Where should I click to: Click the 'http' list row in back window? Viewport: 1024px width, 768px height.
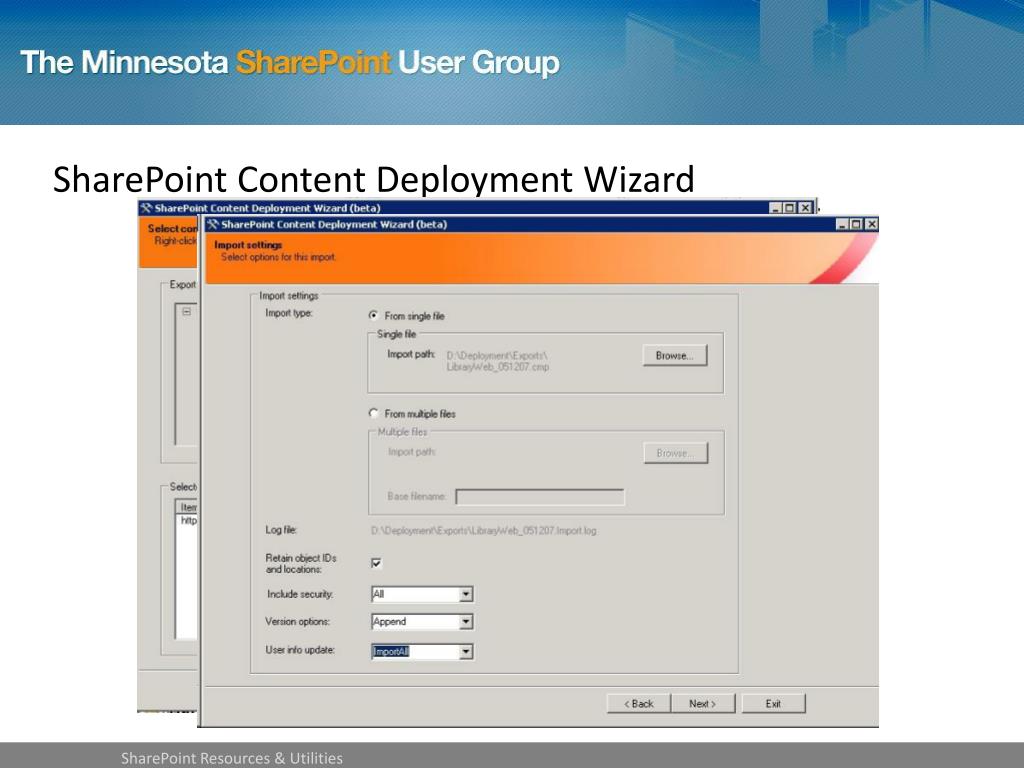[189, 520]
